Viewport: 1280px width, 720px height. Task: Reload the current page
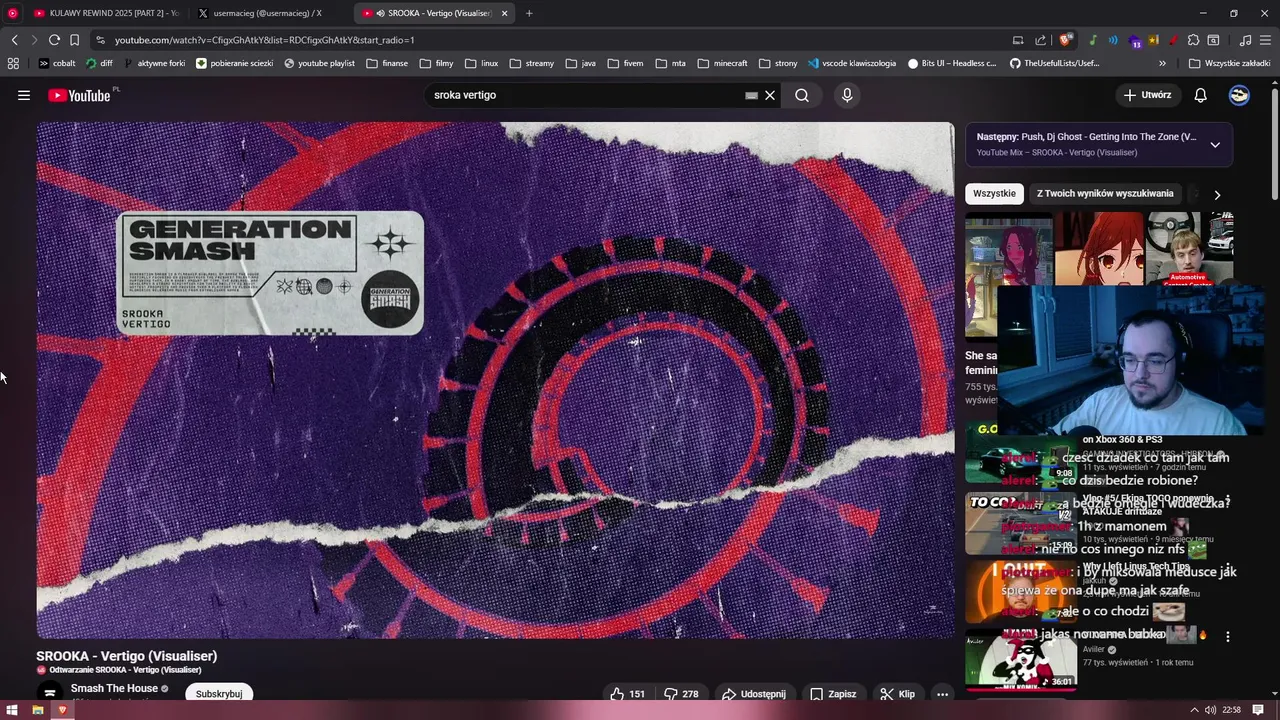54,40
